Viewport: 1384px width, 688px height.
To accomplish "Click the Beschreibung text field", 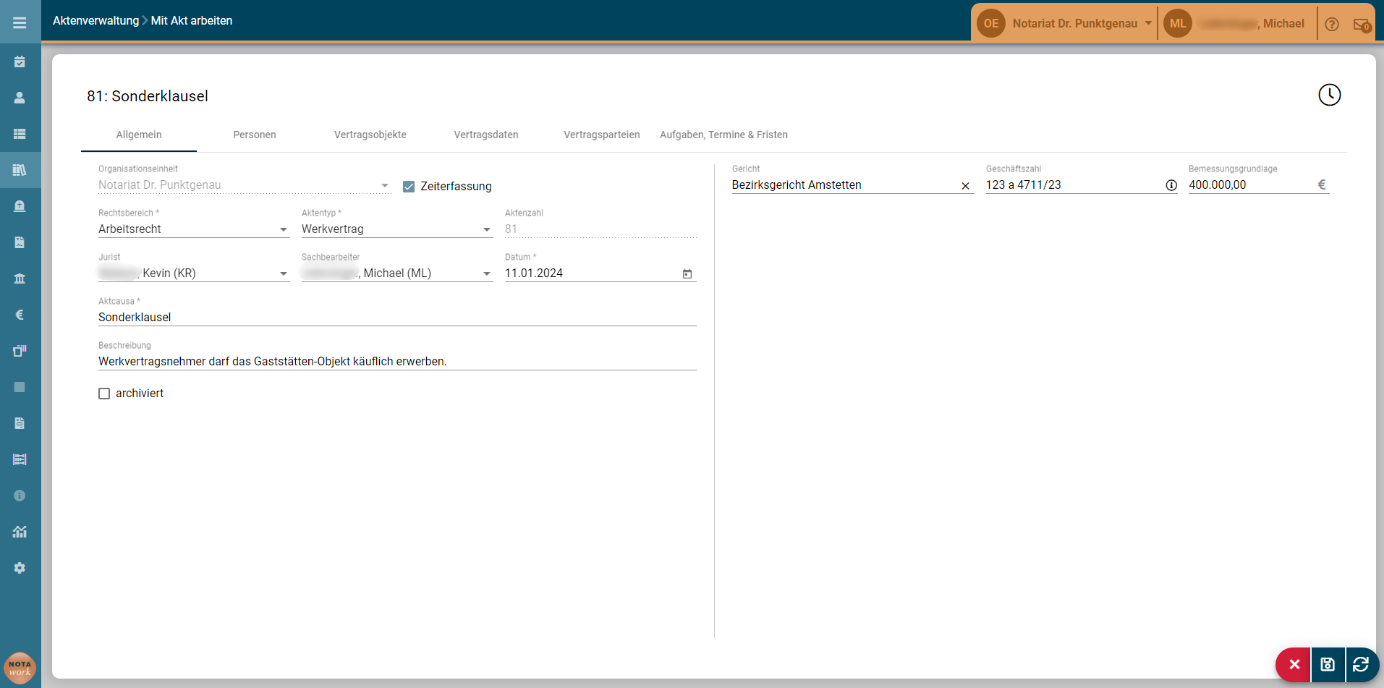I will pyautogui.click(x=397, y=361).
